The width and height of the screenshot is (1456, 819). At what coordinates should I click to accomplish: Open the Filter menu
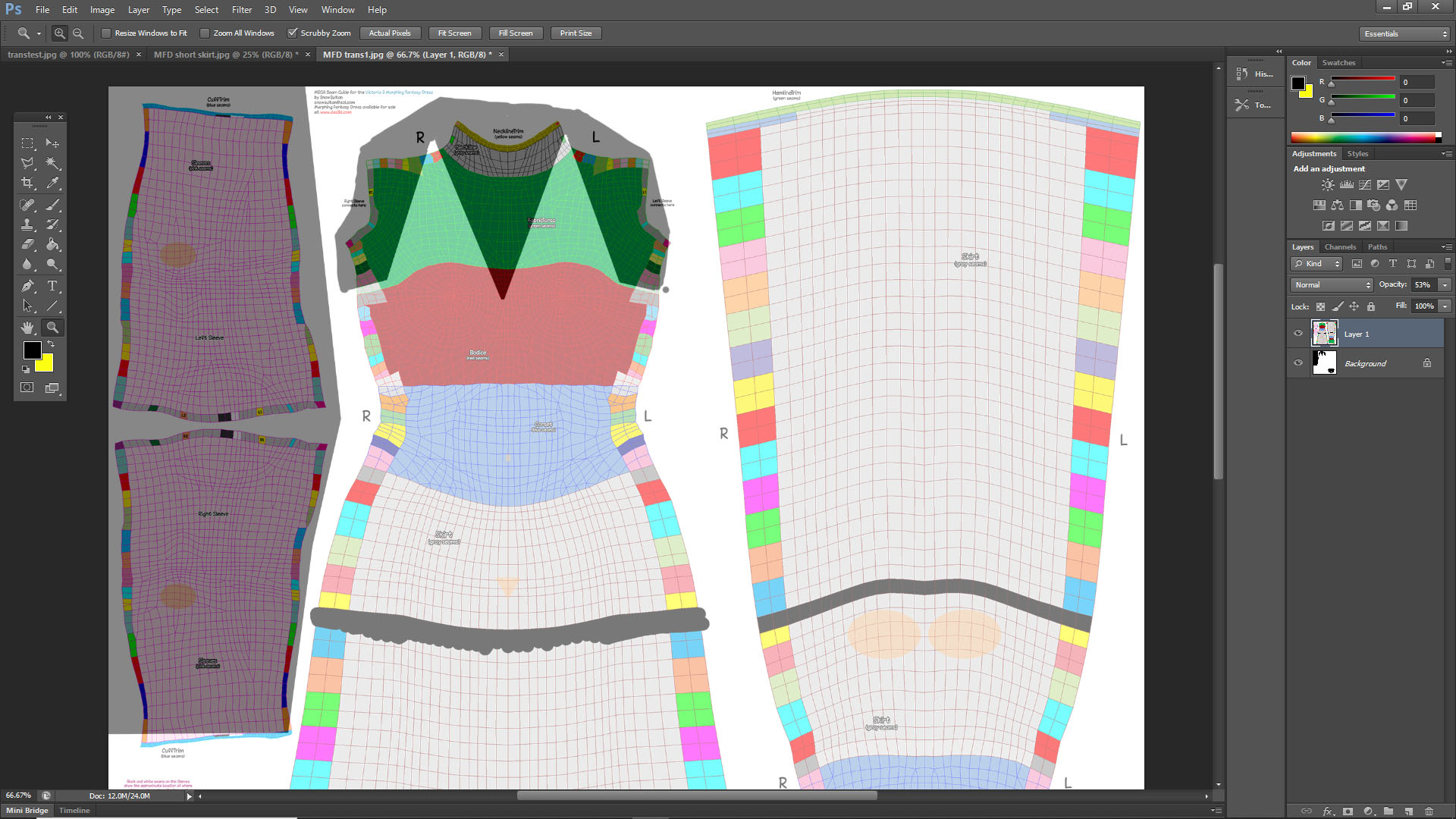click(x=241, y=10)
